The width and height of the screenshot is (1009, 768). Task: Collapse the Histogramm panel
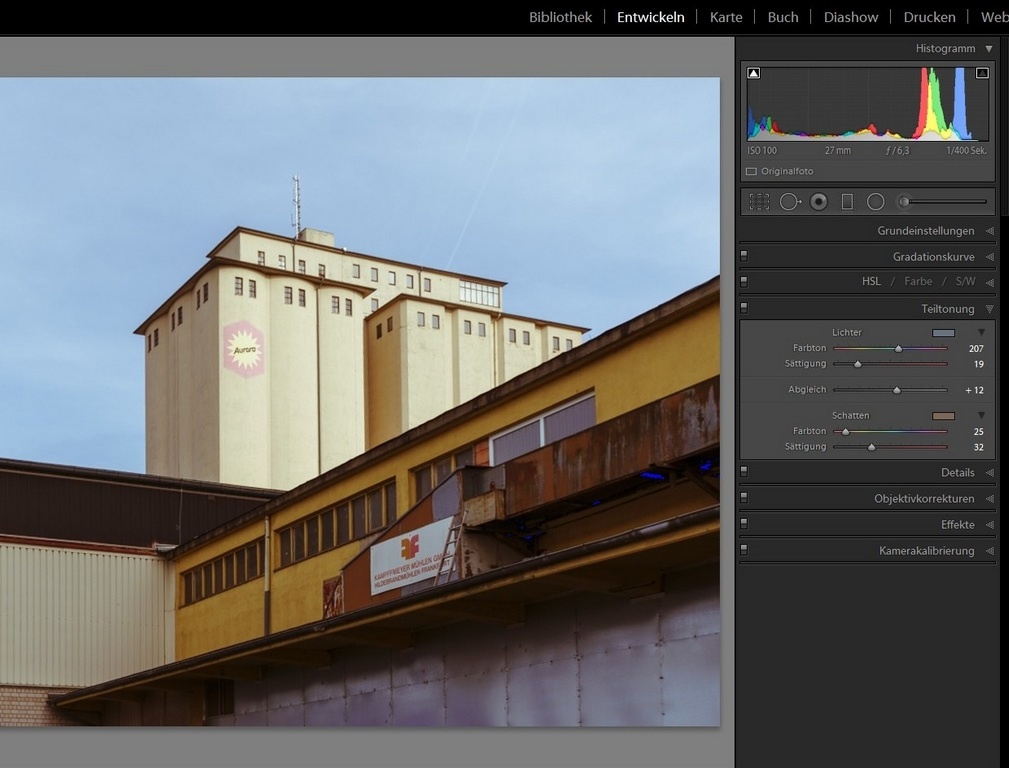pos(988,48)
